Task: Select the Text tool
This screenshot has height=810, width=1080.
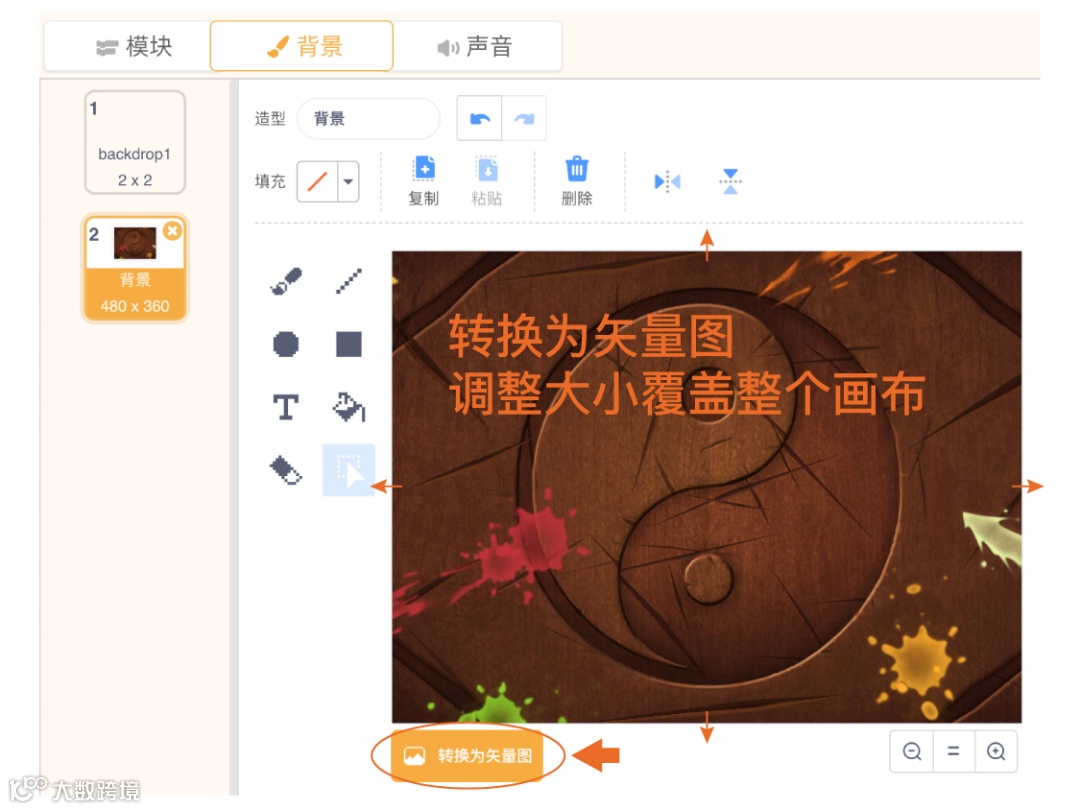Action: click(x=286, y=407)
